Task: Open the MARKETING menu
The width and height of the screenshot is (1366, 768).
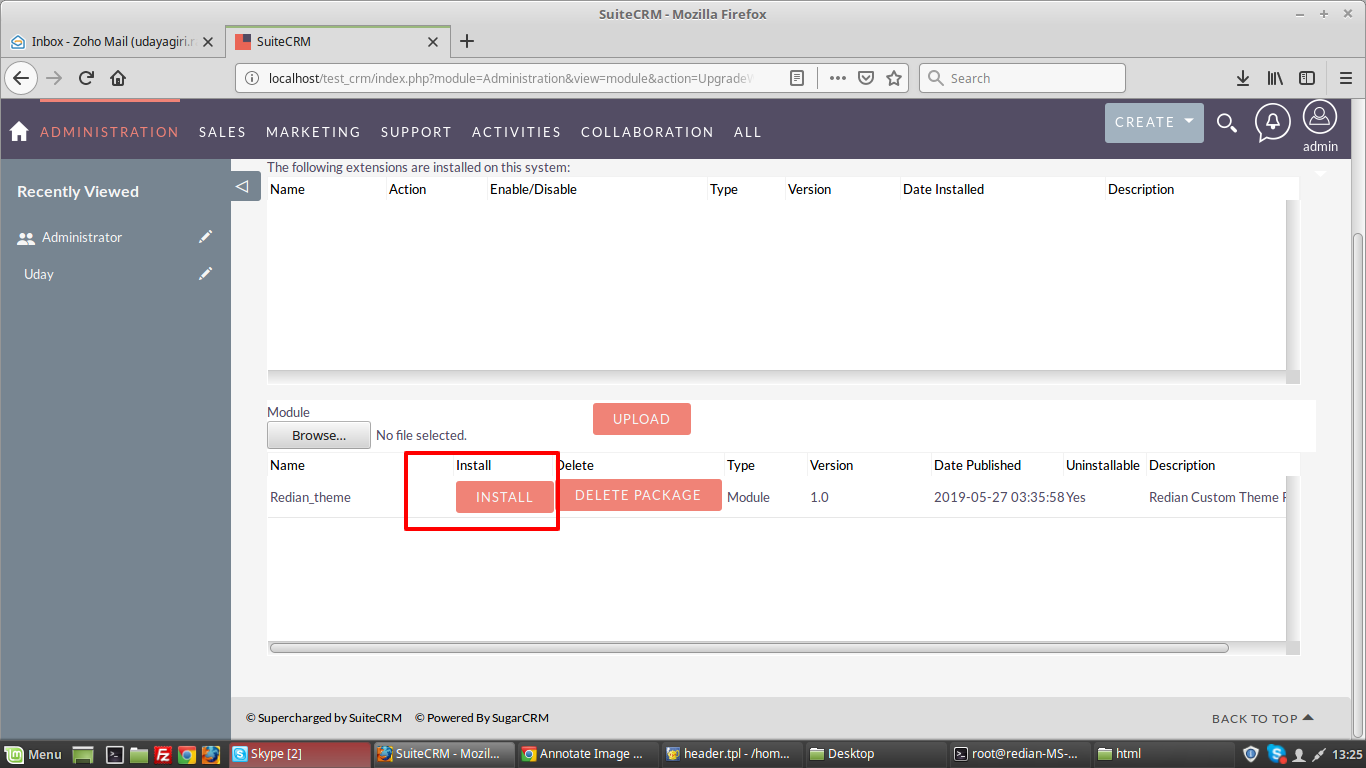Action: pyautogui.click(x=313, y=132)
